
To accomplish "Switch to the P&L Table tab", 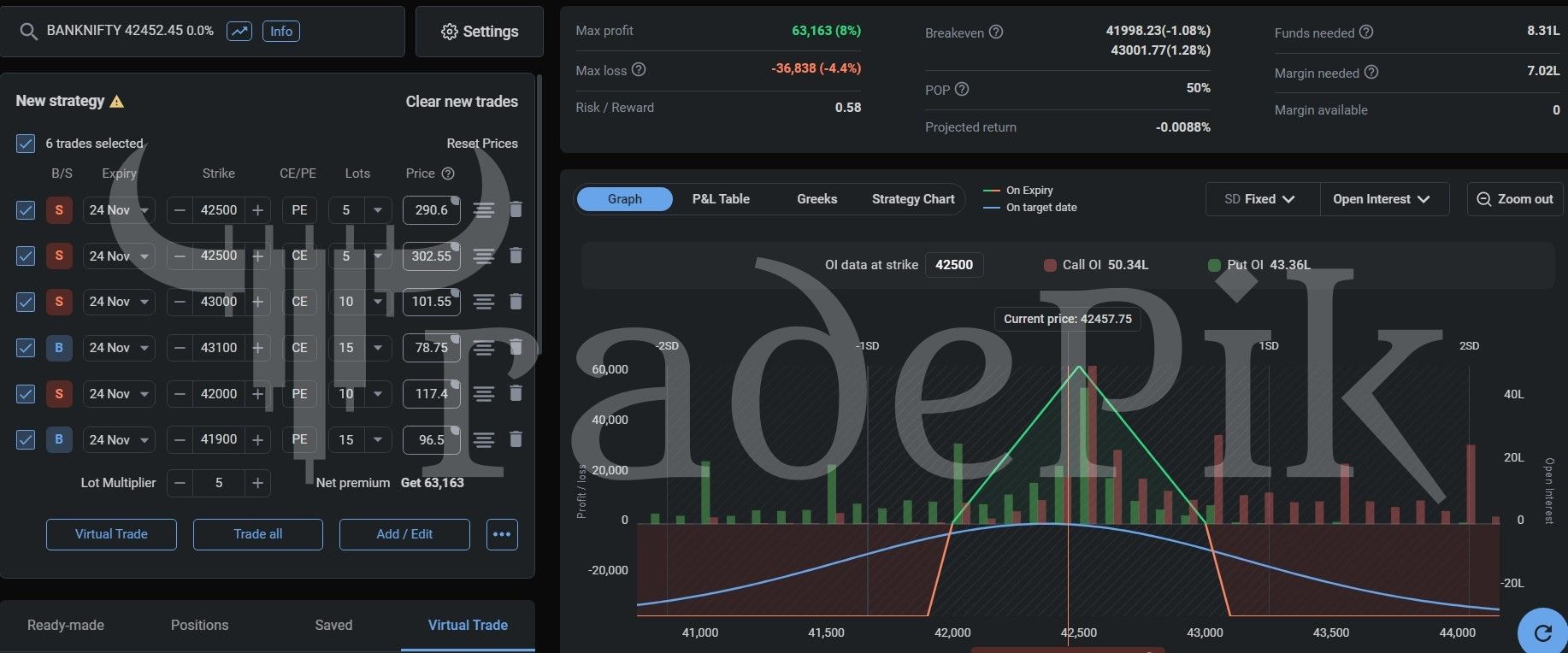I will pos(721,199).
